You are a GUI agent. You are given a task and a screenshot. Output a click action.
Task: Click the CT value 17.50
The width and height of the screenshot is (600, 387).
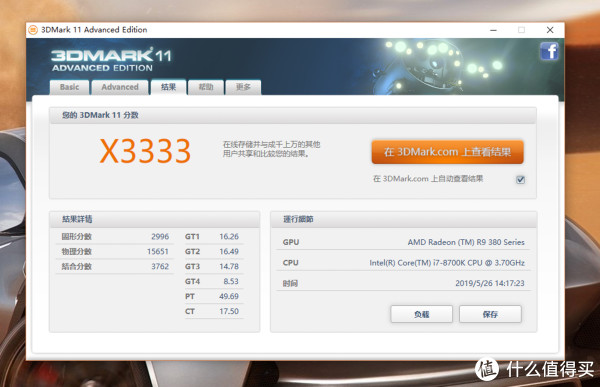tap(229, 311)
